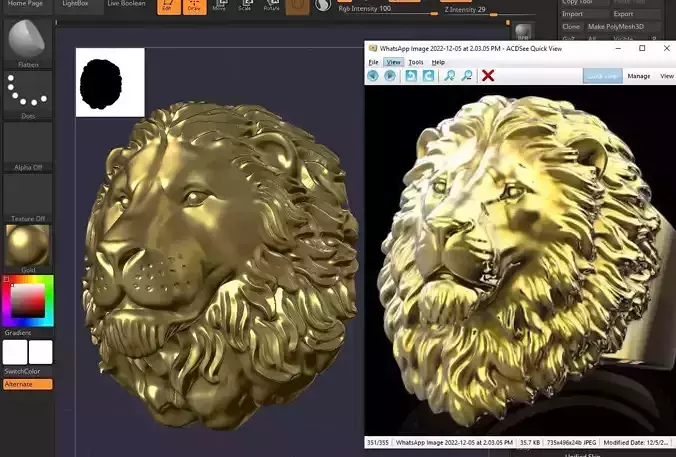Delete image with the red X icon

(488, 76)
